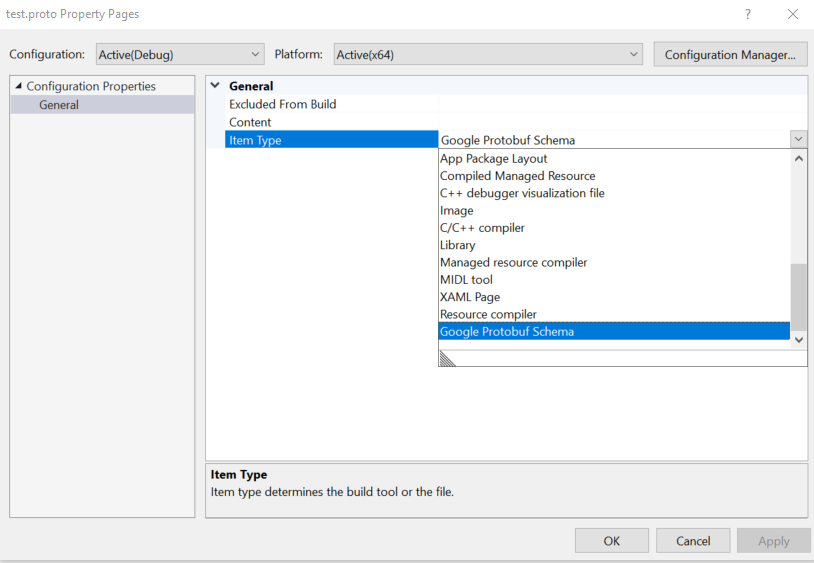Click the help question mark icon
Screen dimensions: 814x563
(x=748, y=14)
